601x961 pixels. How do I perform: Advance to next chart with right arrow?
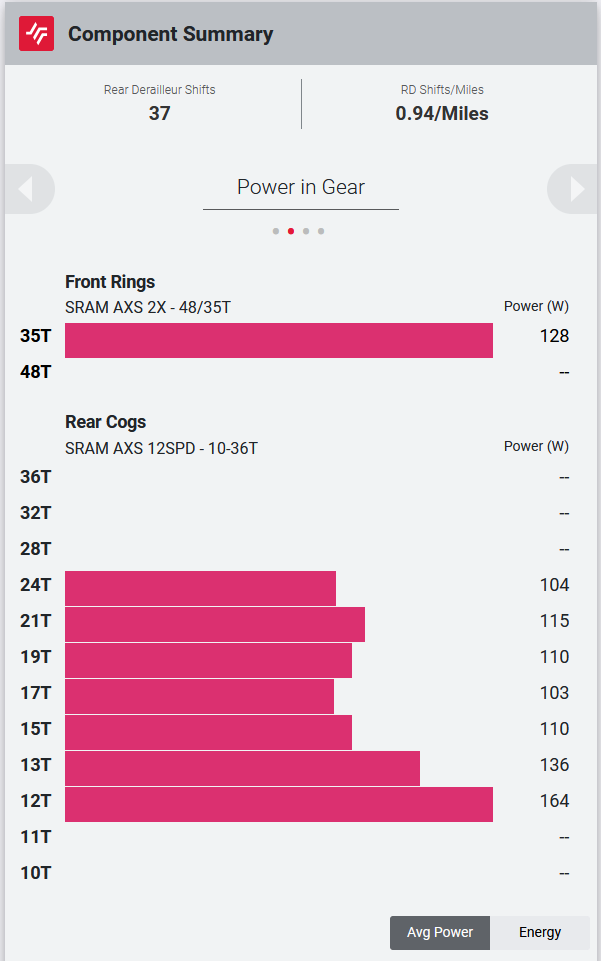click(x=573, y=189)
